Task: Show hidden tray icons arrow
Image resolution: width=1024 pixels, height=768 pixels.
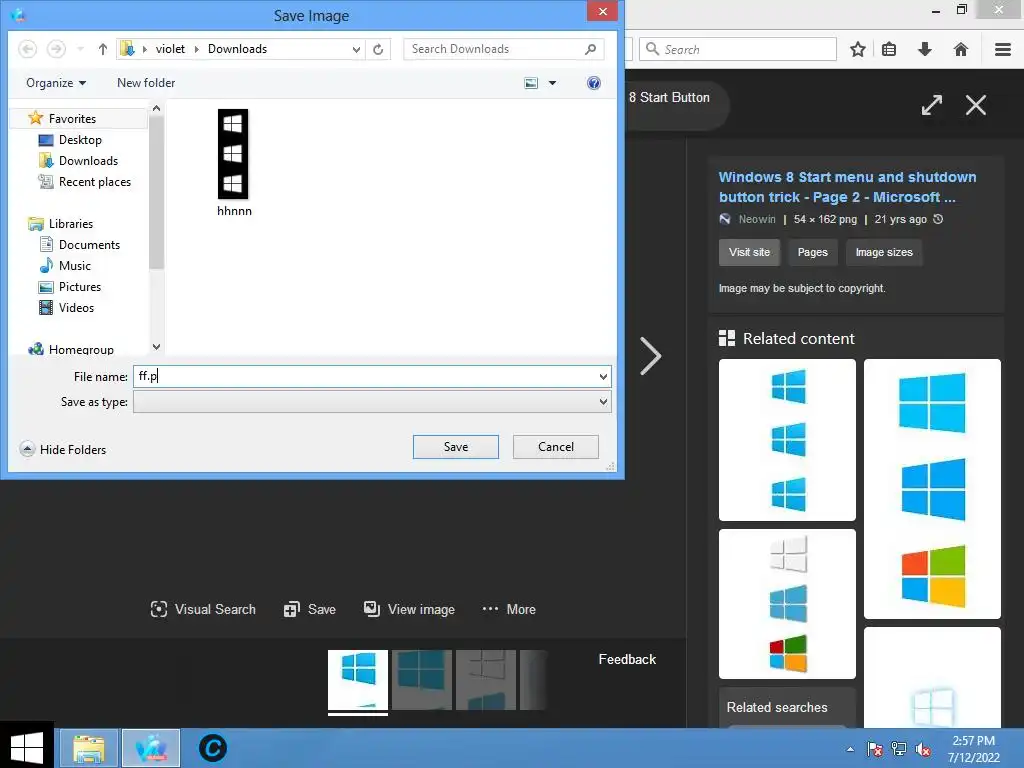Action: coord(850,749)
